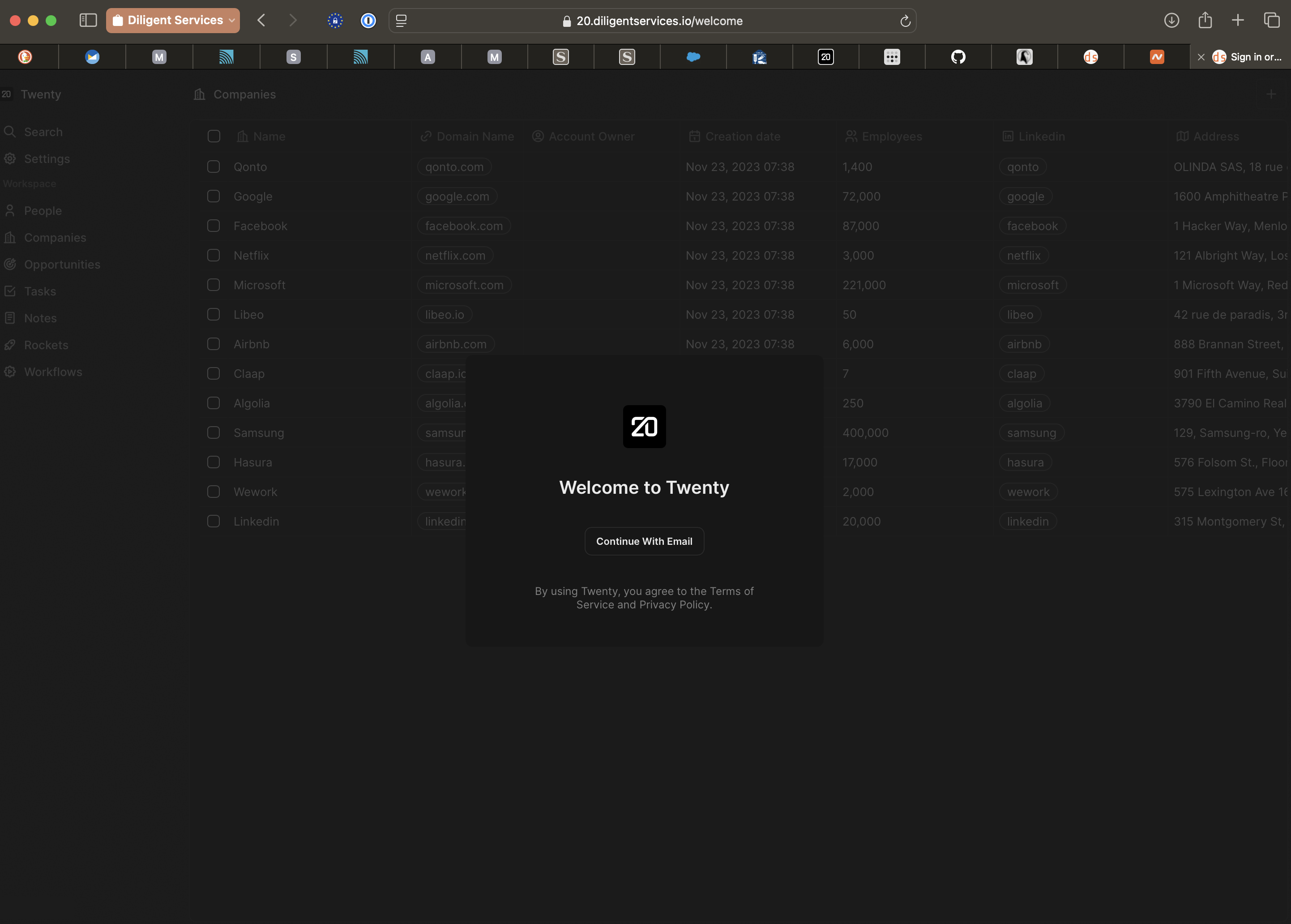Switch to the GitHub tab
The height and width of the screenshot is (924, 1291).
point(958,57)
